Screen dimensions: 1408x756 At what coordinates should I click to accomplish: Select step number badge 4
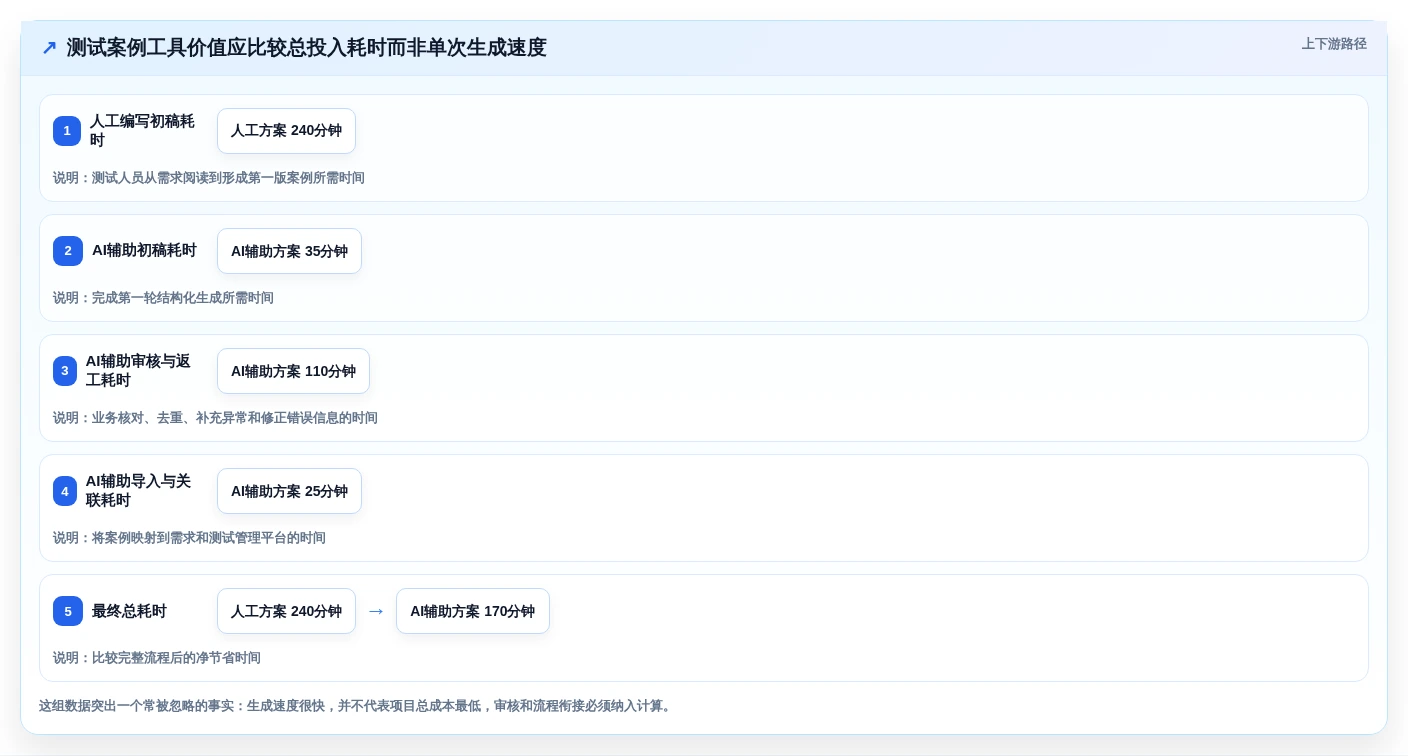tap(65, 491)
